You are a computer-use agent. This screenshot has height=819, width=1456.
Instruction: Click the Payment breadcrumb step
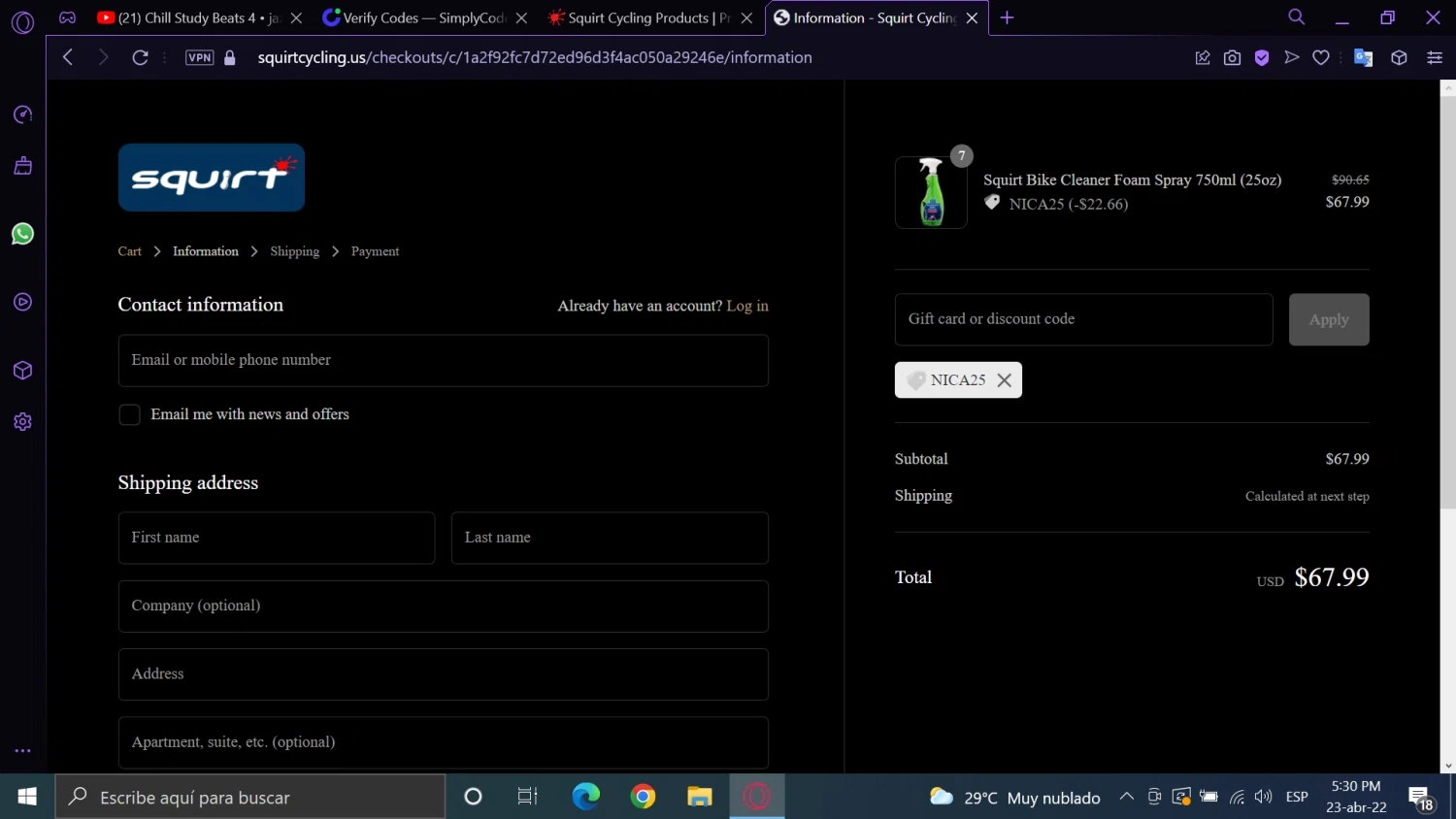pos(375,251)
